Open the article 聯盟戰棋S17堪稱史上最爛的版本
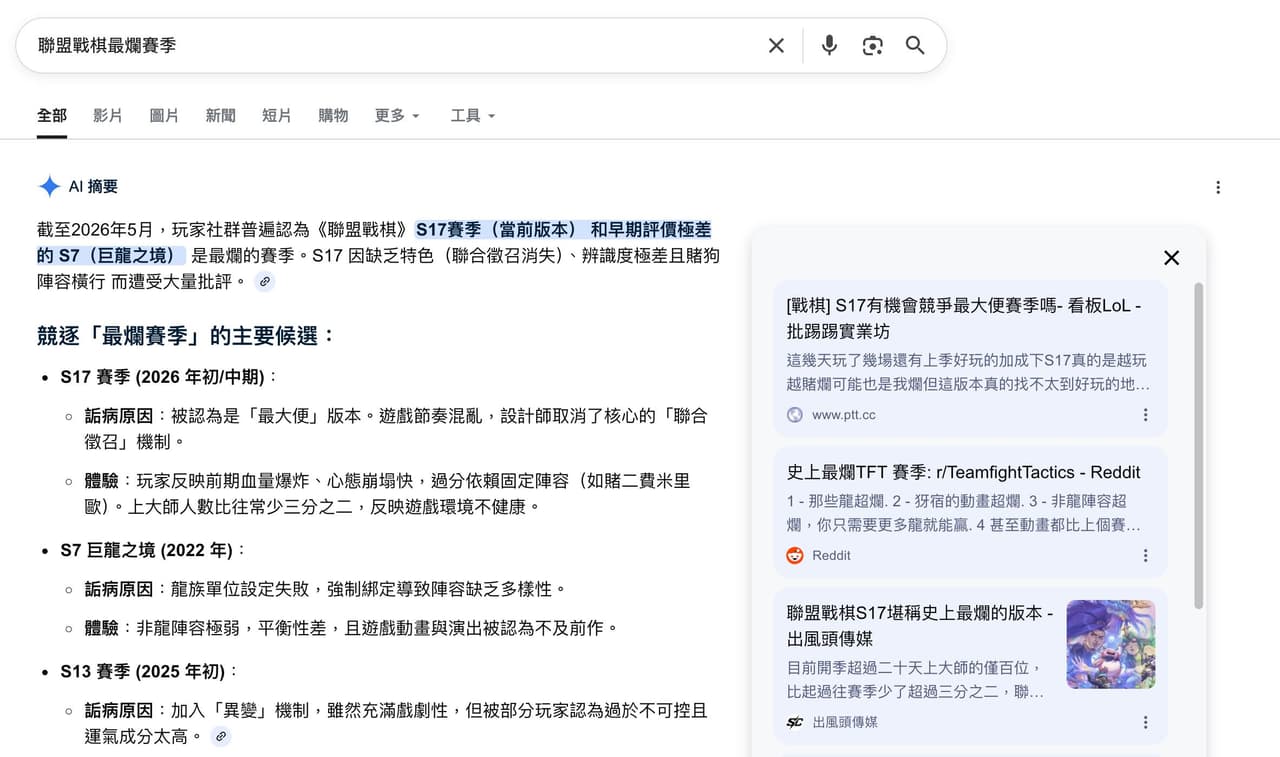This screenshot has height=757, width=1280. (920, 625)
